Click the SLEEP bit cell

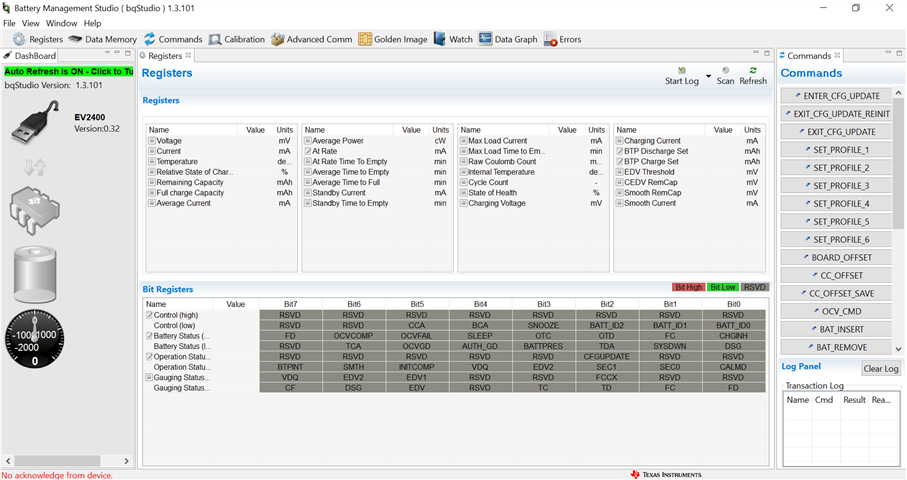480,336
